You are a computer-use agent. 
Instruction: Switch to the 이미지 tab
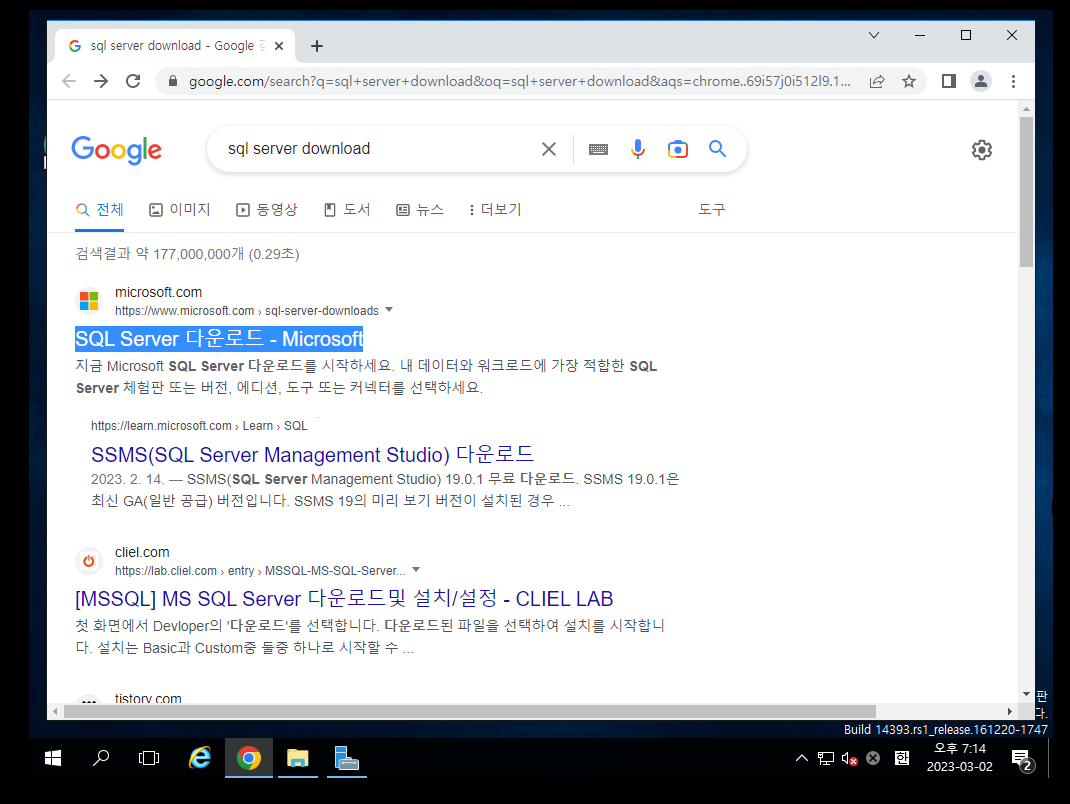tap(179, 210)
